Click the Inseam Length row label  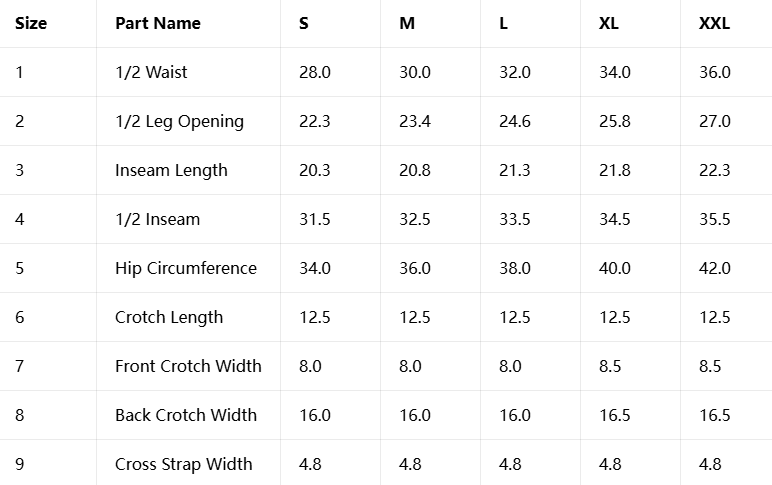pyautogui.click(x=171, y=170)
